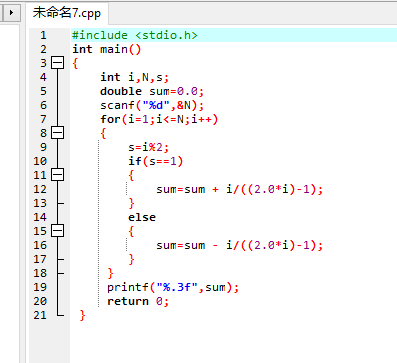
Task: Click closing brace on line 18
Action: click(x=111, y=273)
